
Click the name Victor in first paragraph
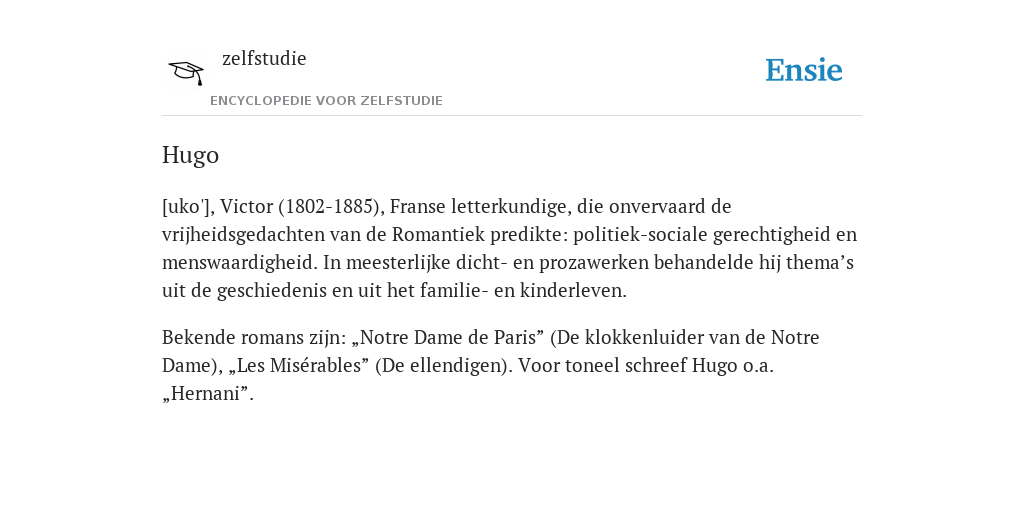[x=246, y=206]
